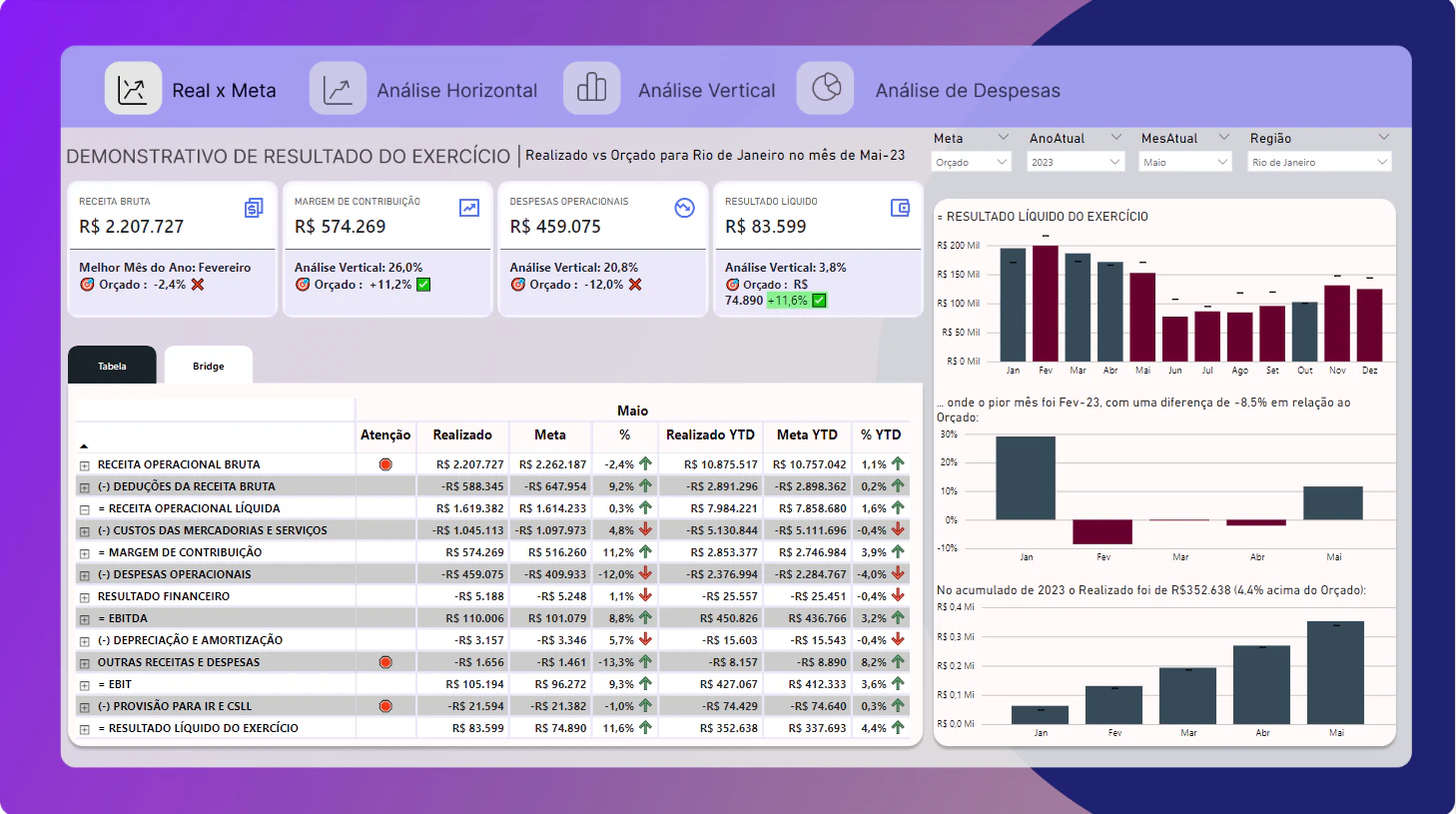Sort by the Meta YTD column header

click(x=807, y=434)
